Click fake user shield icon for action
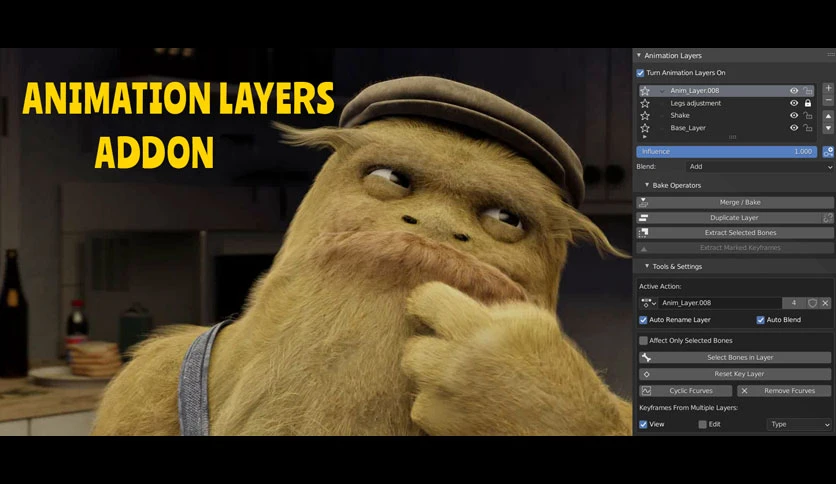836x484 pixels. [x=812, y=303]
